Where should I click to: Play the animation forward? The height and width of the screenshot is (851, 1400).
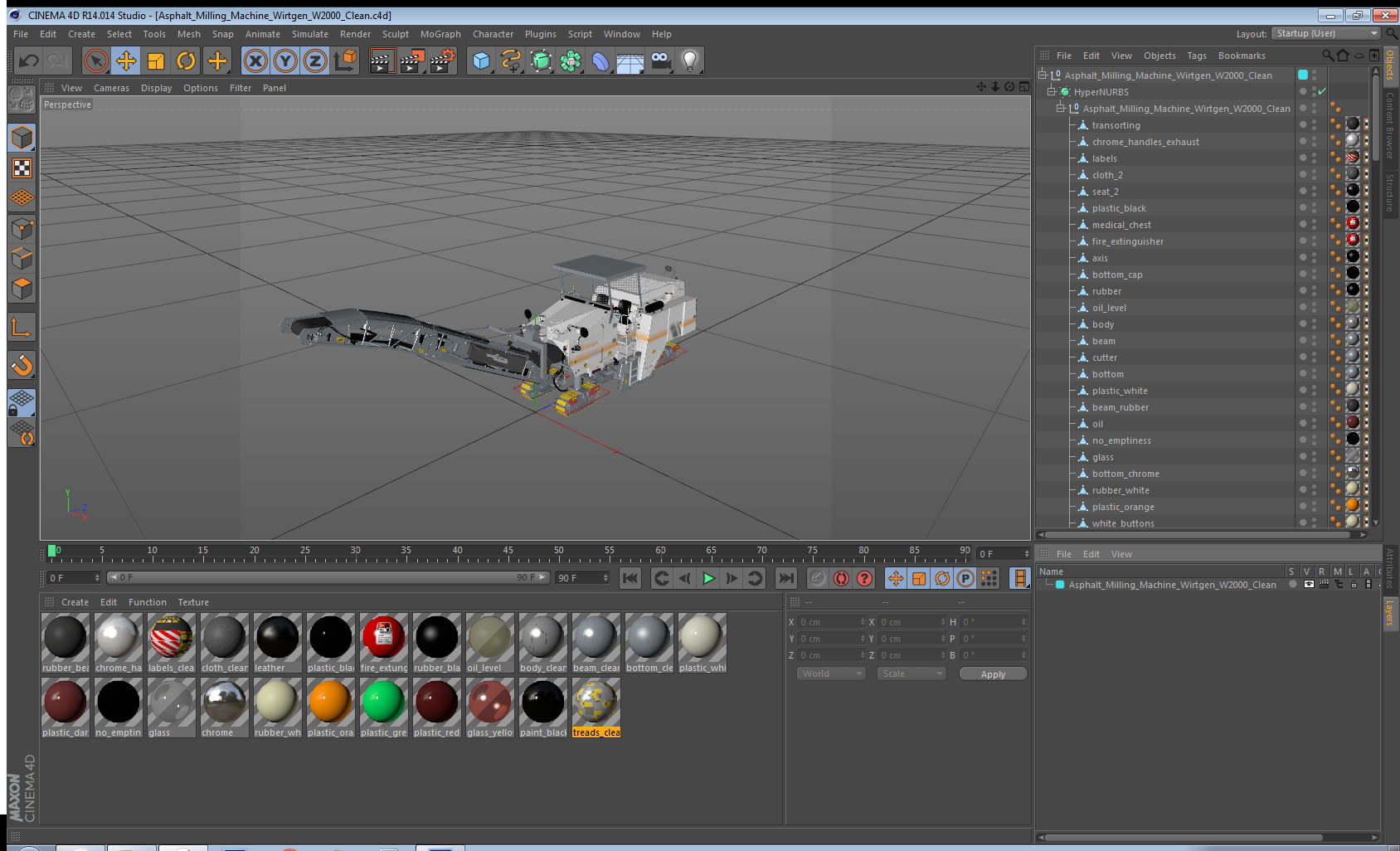[708, 578]
